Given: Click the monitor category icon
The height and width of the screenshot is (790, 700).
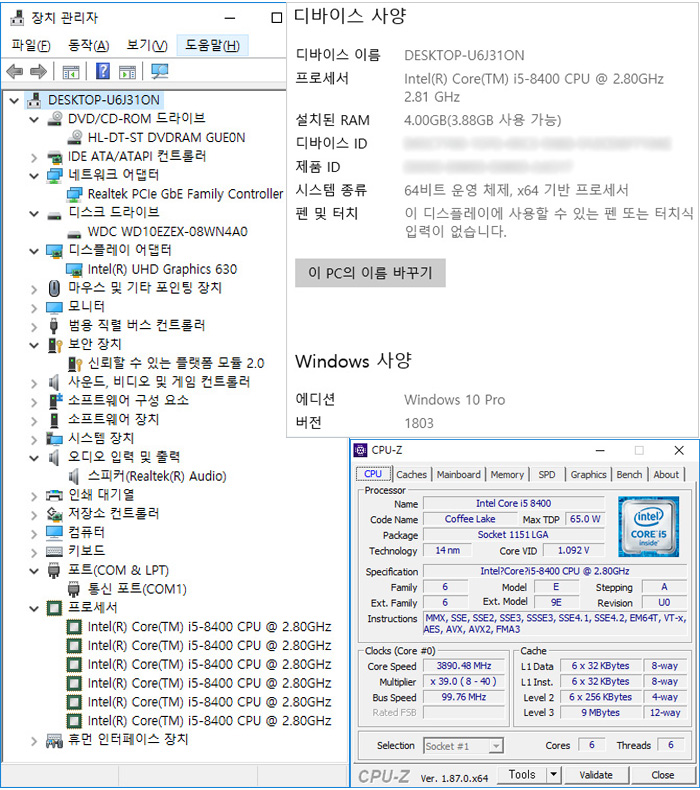Looking at the screenshot, I should (x=54, y=307).
